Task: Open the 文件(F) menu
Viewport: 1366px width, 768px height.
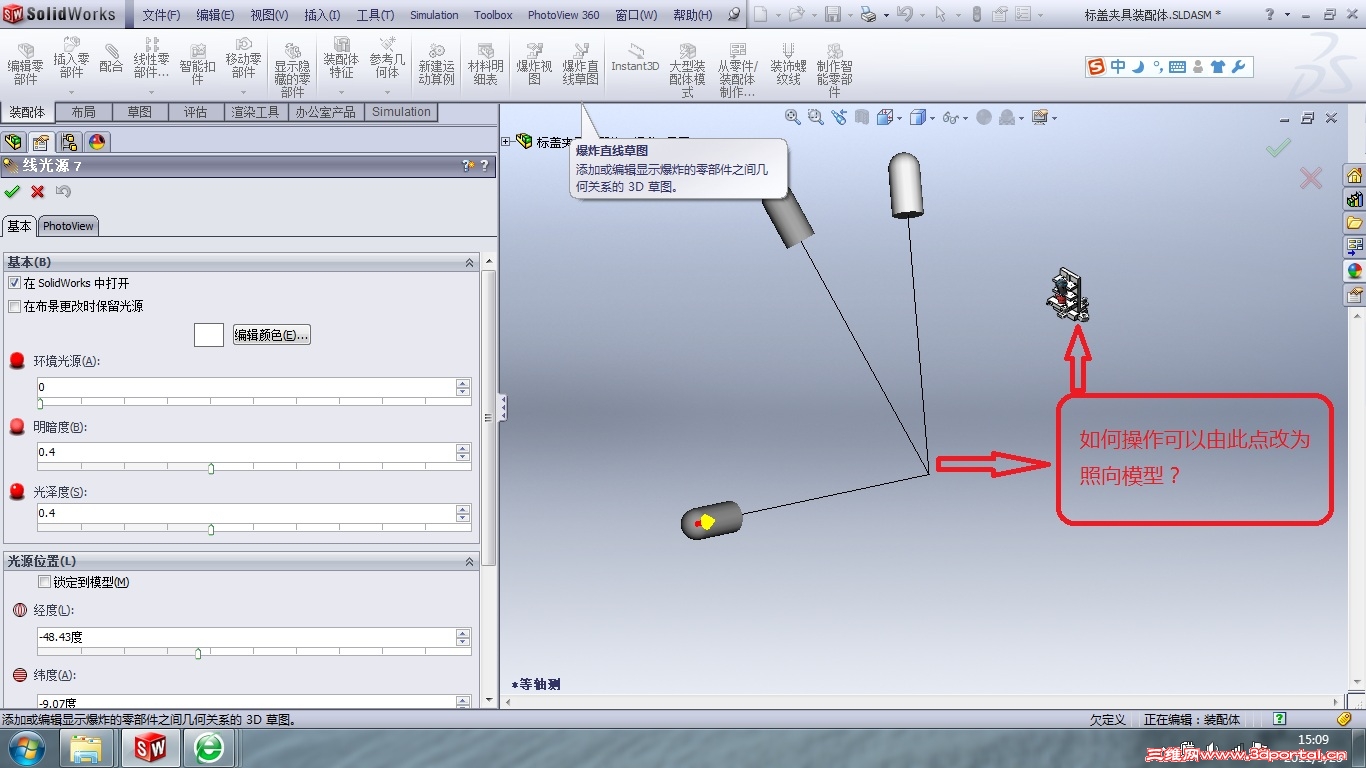Action: [x=161, y=15]
